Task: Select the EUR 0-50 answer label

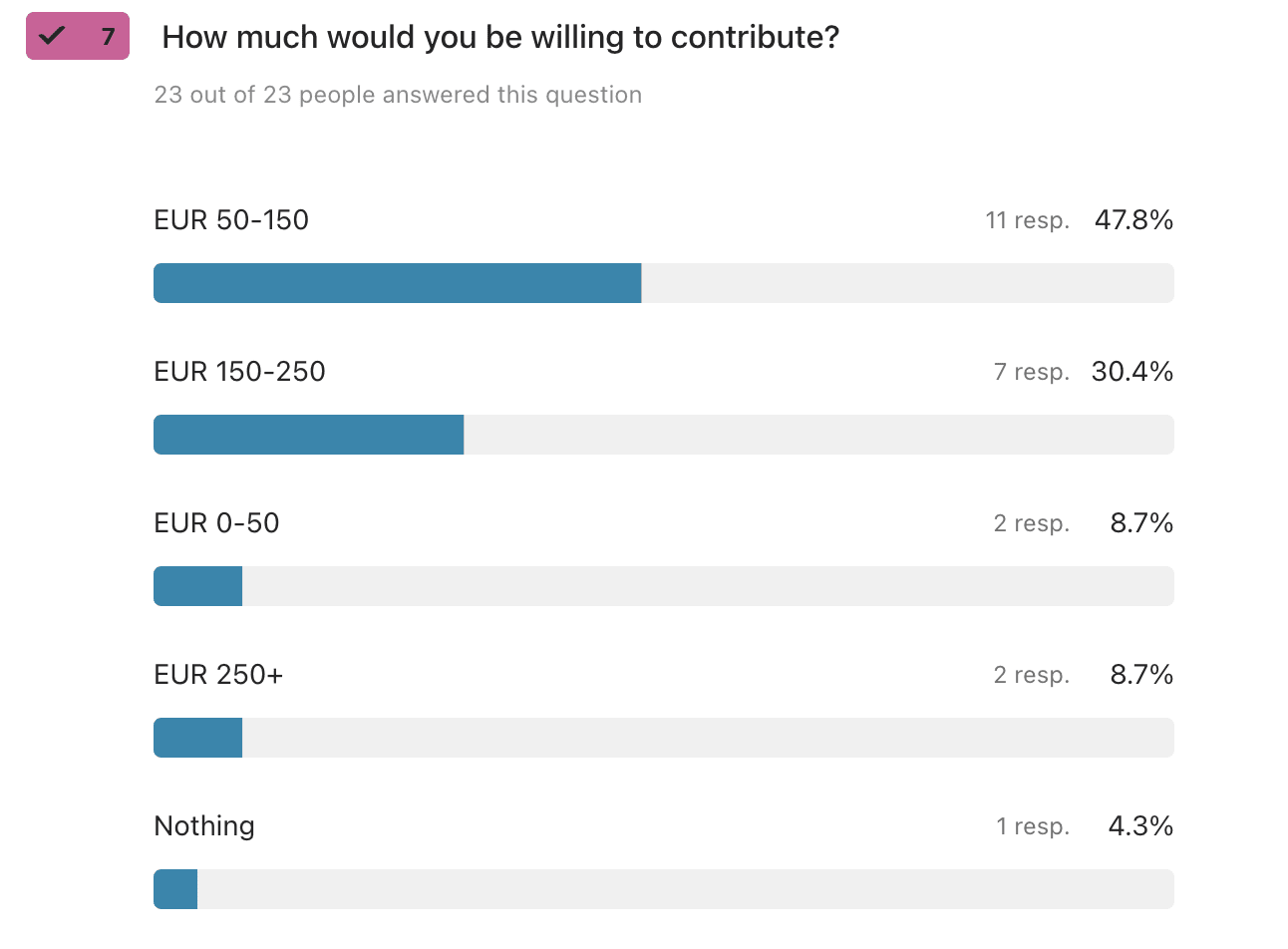Action: coord(216,523)
